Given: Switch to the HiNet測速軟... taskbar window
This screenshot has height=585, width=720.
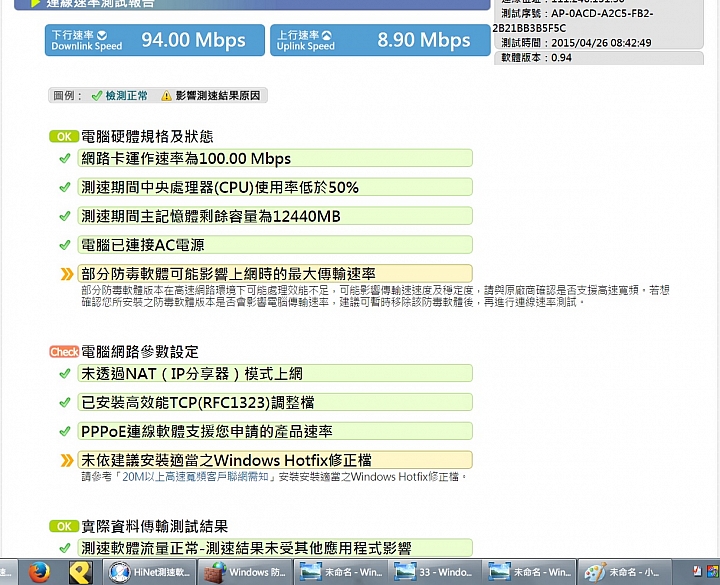Looking at the screenshot, I should 149,572.
